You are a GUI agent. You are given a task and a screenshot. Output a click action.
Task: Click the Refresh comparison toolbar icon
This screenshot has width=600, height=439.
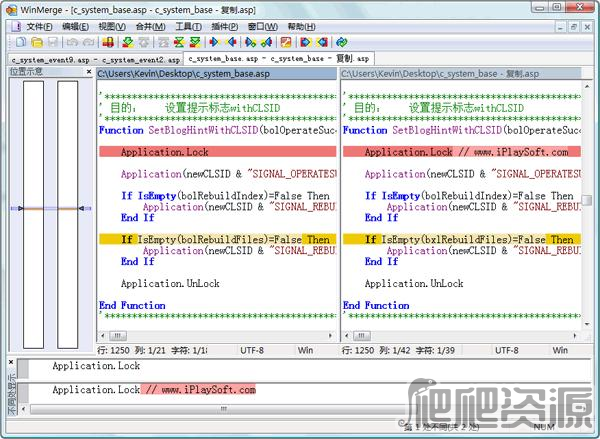(x=341, y=42)
